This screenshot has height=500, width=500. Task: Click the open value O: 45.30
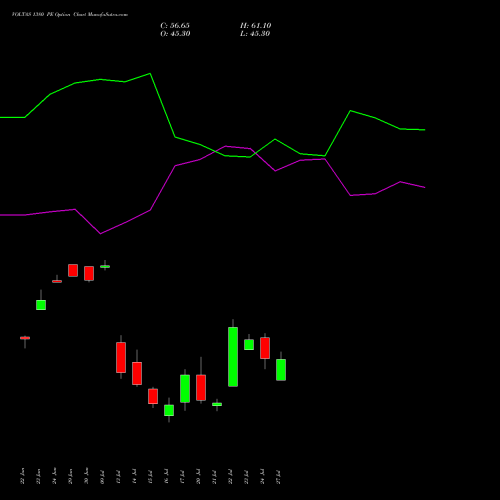coord(175,34)
